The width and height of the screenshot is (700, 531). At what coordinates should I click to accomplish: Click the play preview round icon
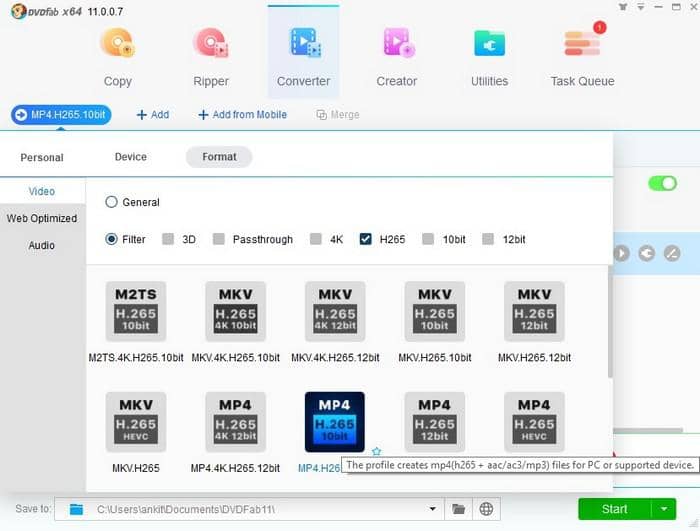coord(621,253)
